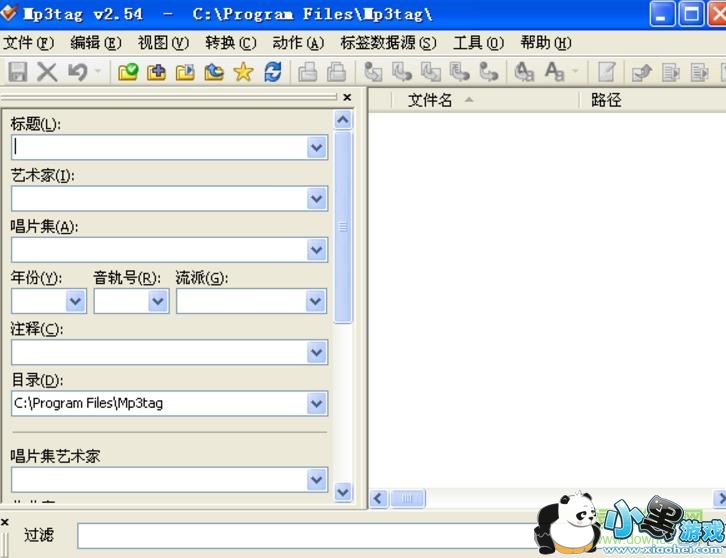Click the Open playlist folder icon
Viewport: 726px width, 558px height.
click(x=185, y=72)
